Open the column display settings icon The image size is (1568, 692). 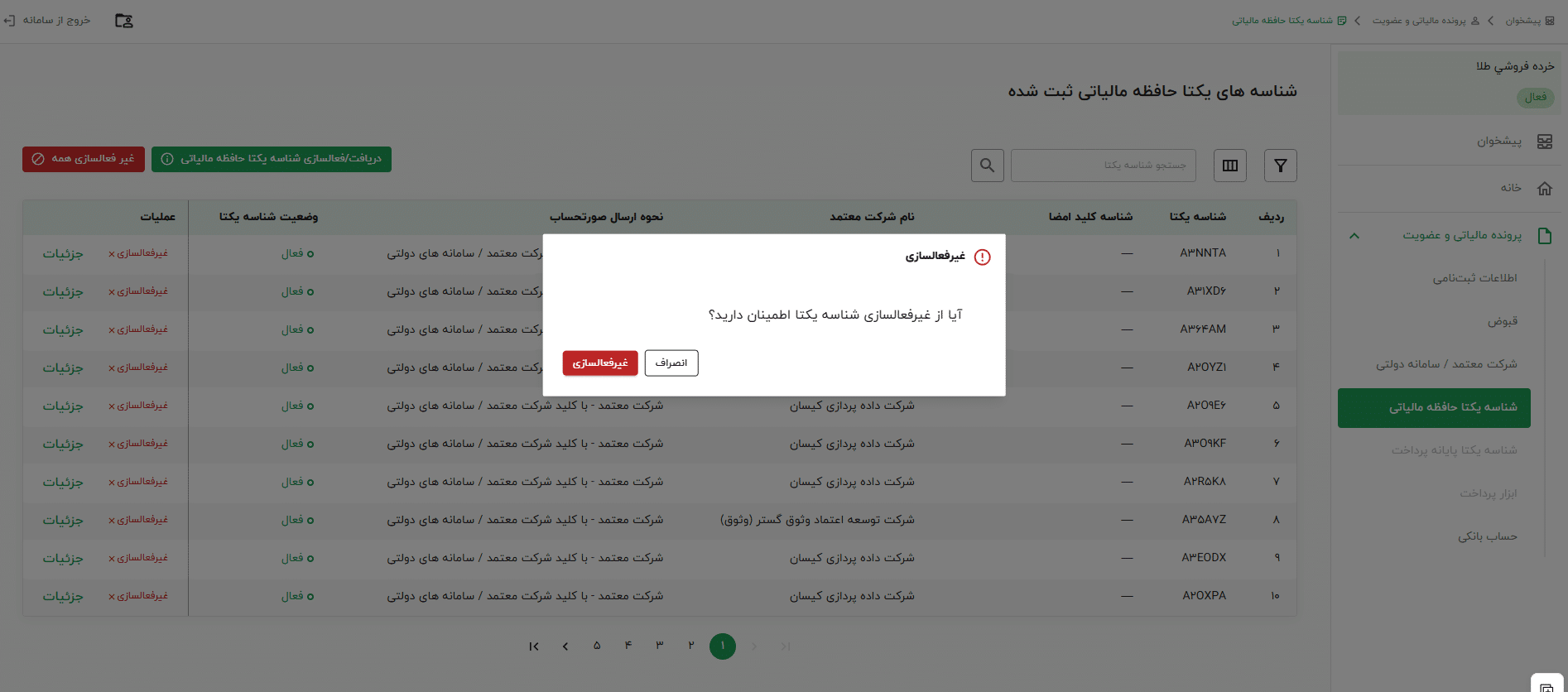click(1229, 166)
